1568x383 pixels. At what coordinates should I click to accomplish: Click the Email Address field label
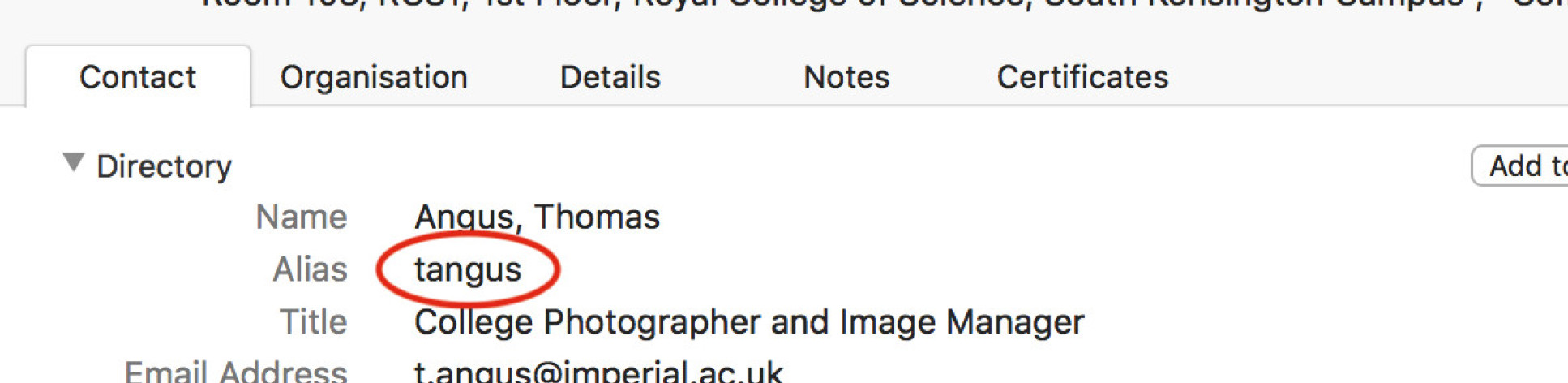pos(235,372)
